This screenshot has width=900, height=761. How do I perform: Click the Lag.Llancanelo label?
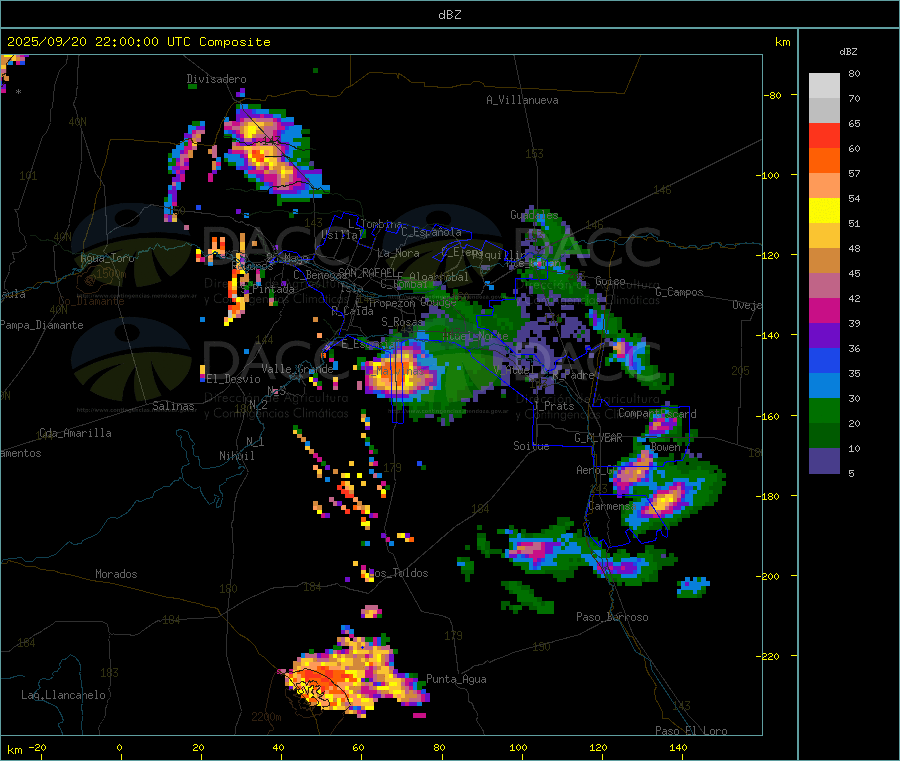pos(64,695)
